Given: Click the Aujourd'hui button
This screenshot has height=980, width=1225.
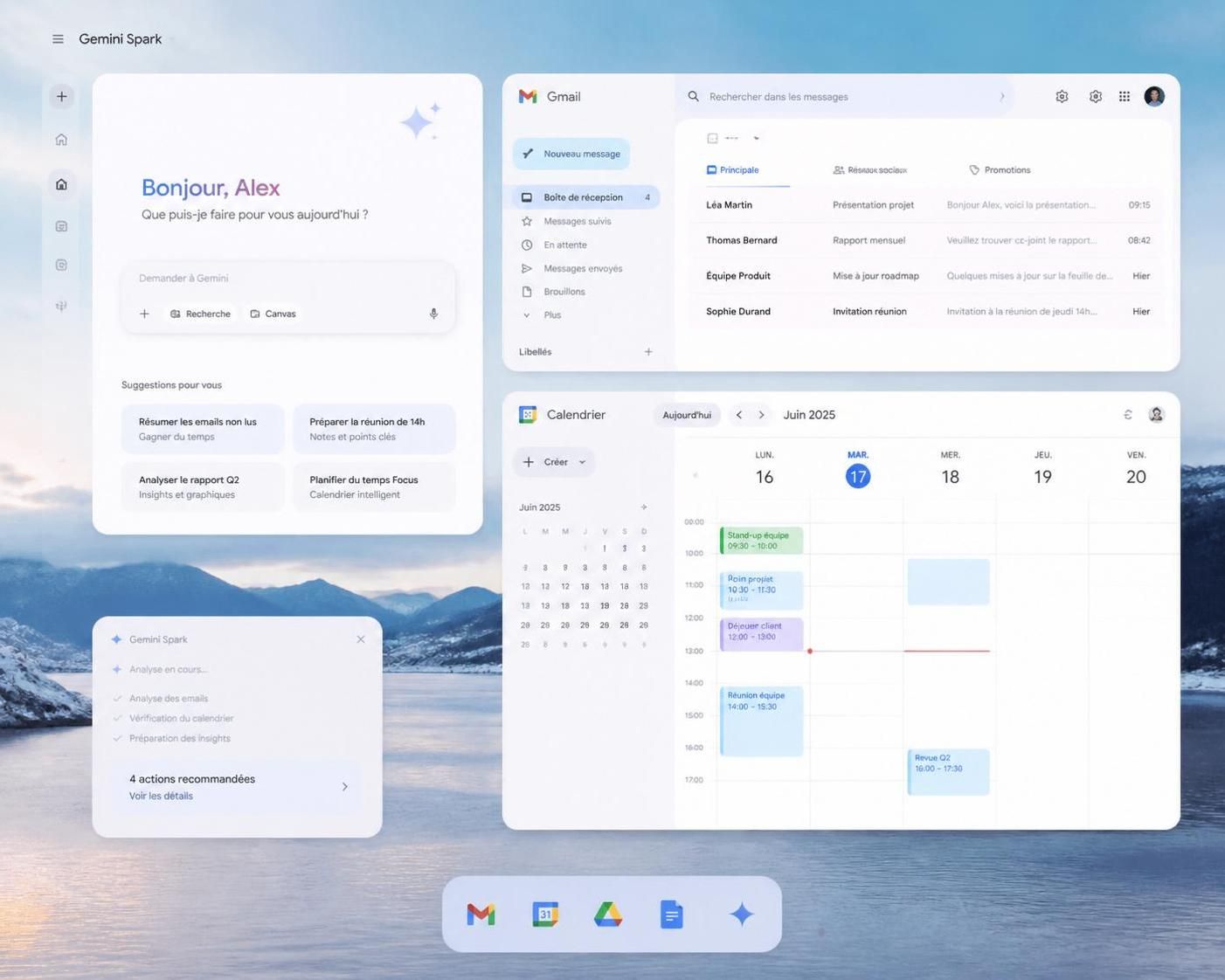Looking at the screenshot, I should point(687,415).
